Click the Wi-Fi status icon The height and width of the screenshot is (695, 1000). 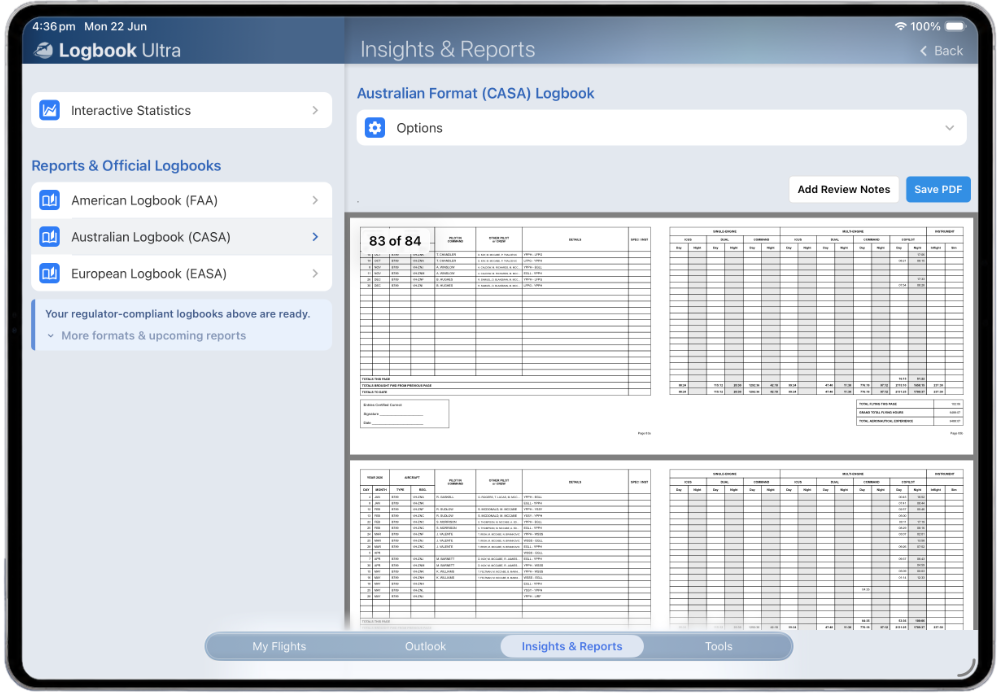coord(900,26)
